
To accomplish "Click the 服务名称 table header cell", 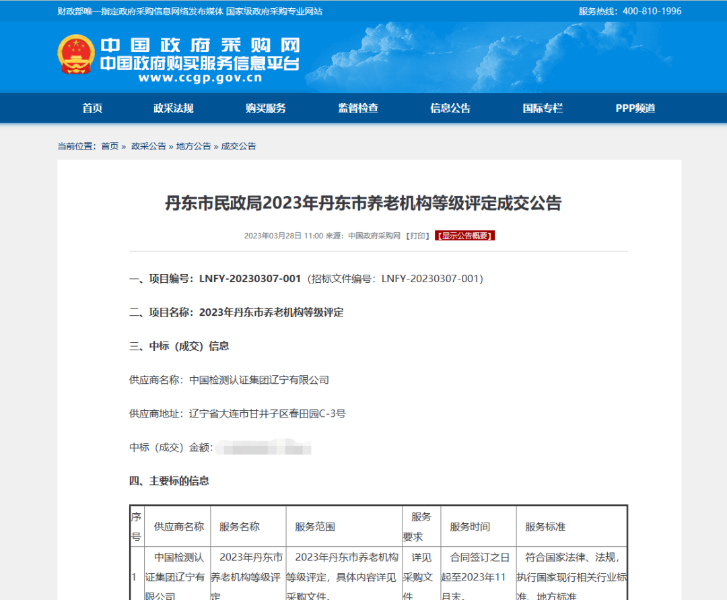I will click(x=249, y=527).
